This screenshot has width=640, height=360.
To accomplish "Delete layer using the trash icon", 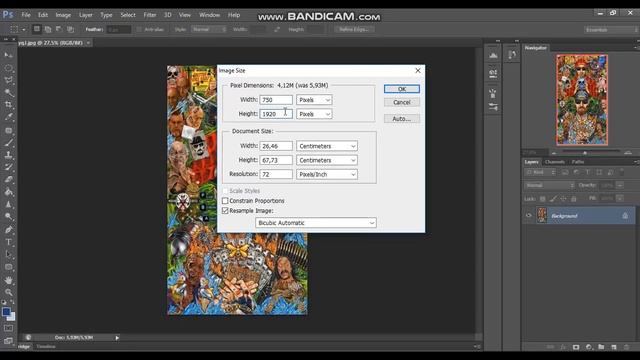I will point(626,347).
